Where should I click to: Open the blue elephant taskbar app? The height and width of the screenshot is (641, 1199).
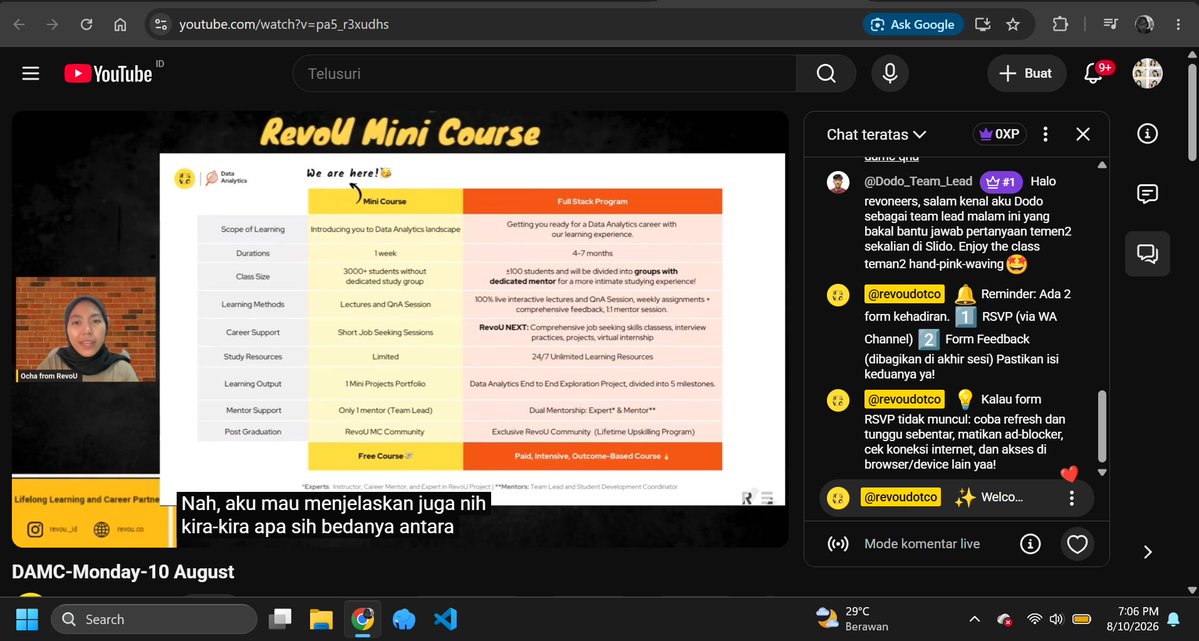coord(404,619)
